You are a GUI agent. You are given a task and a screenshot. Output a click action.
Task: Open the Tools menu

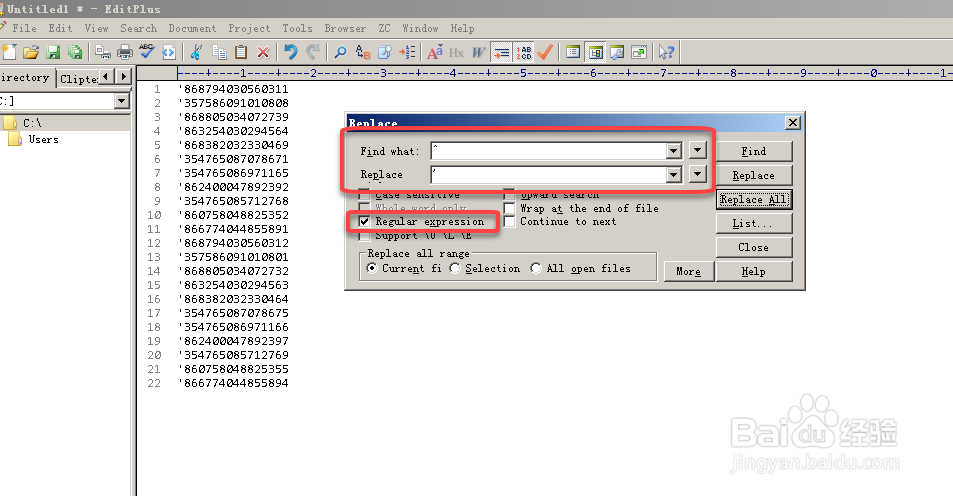[297, 28]
